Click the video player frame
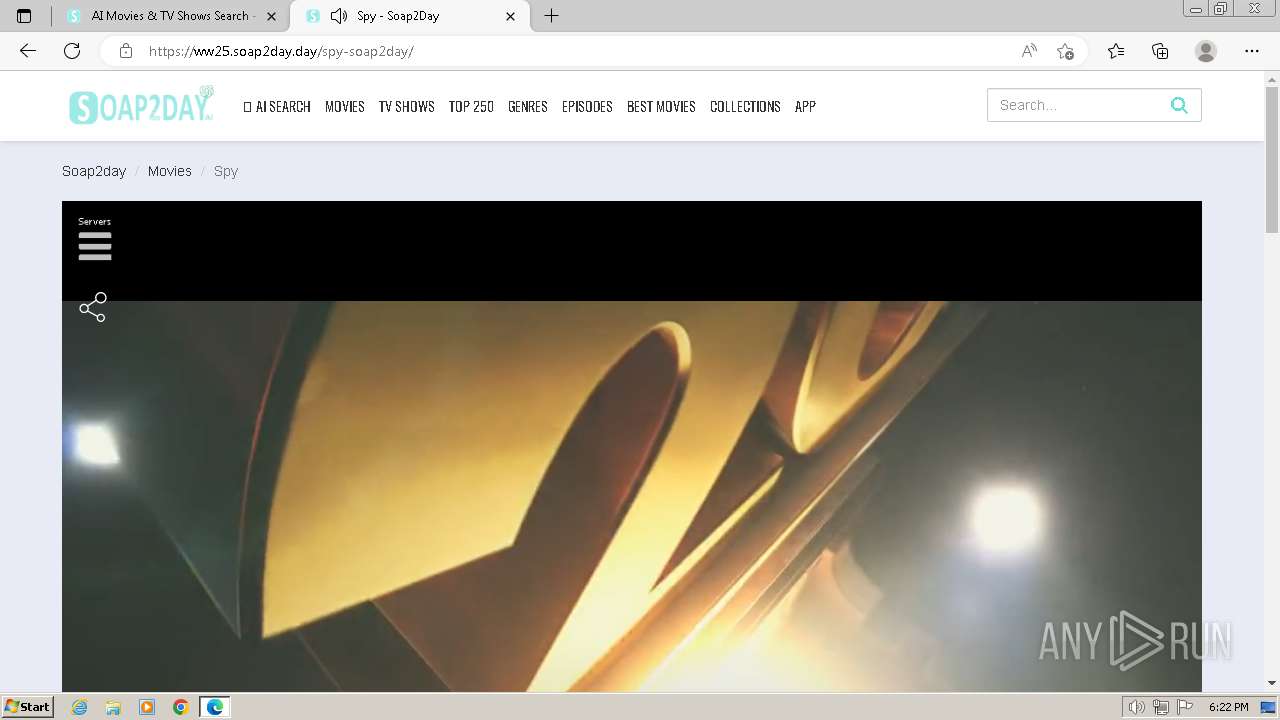 (632, 446)
